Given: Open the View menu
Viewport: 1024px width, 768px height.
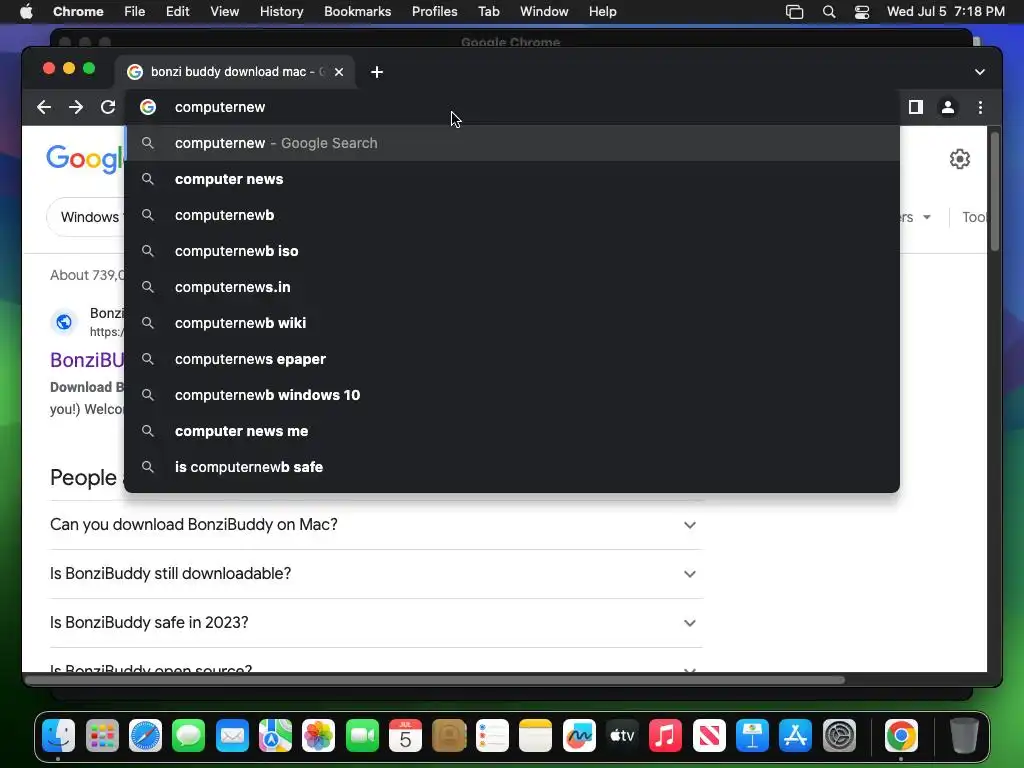Looking at the screenshot, I should (225, 11).
